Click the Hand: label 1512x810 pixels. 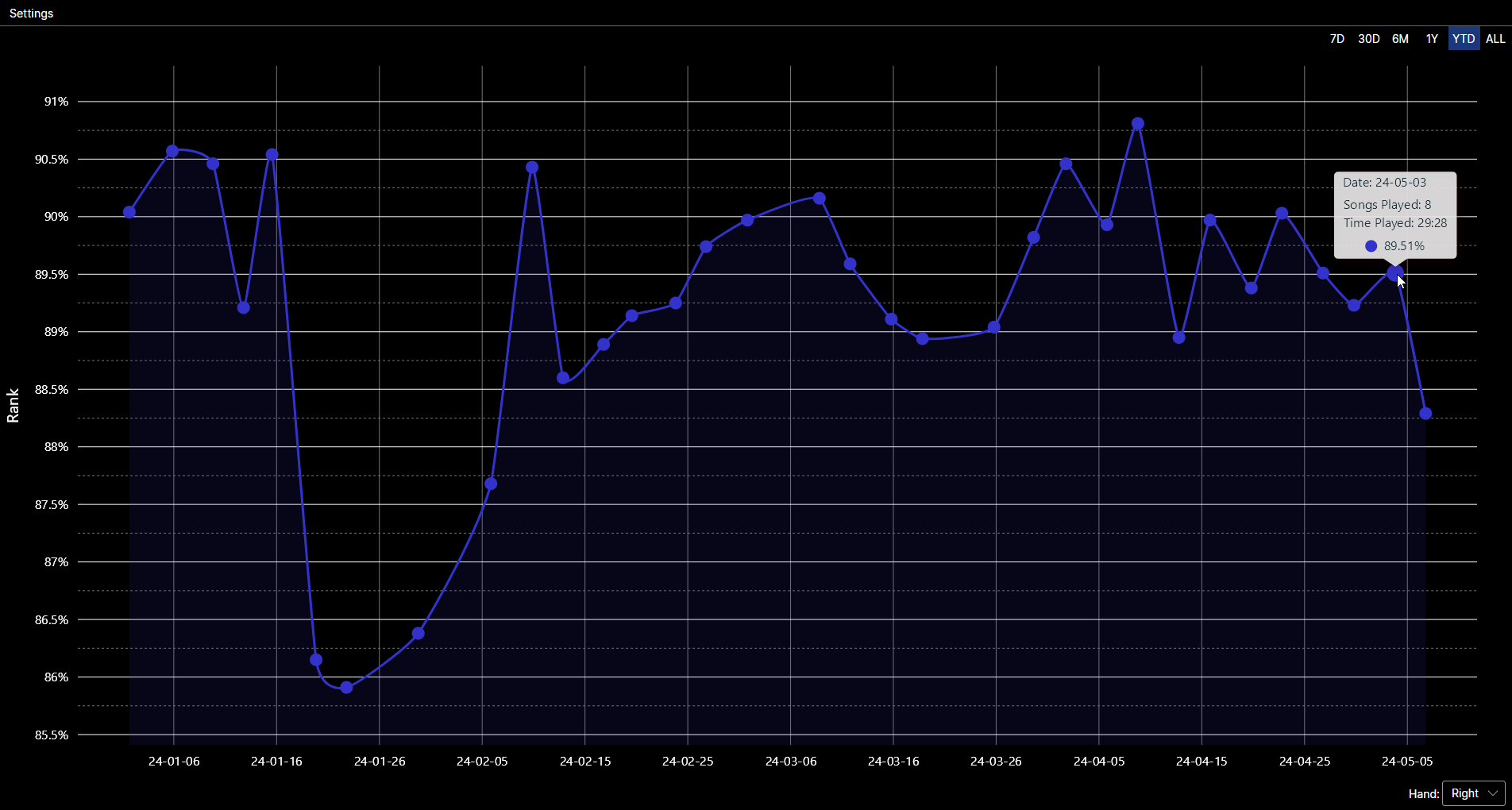pos(1424,793)
